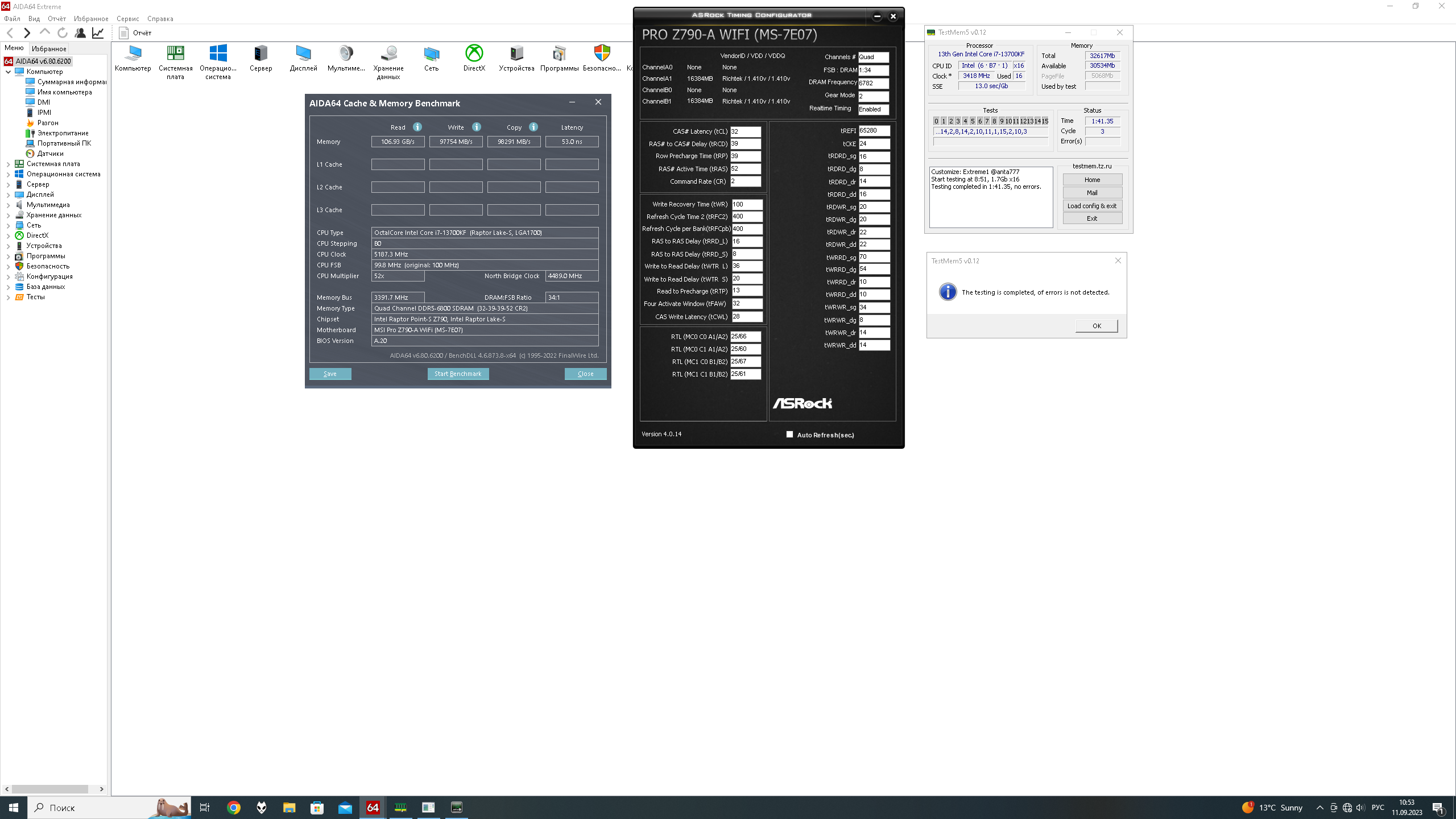This screenshot has width=1456, height=819.
Task: Open the Системная плата motherboard icon
Action: [x=175, y=54]
